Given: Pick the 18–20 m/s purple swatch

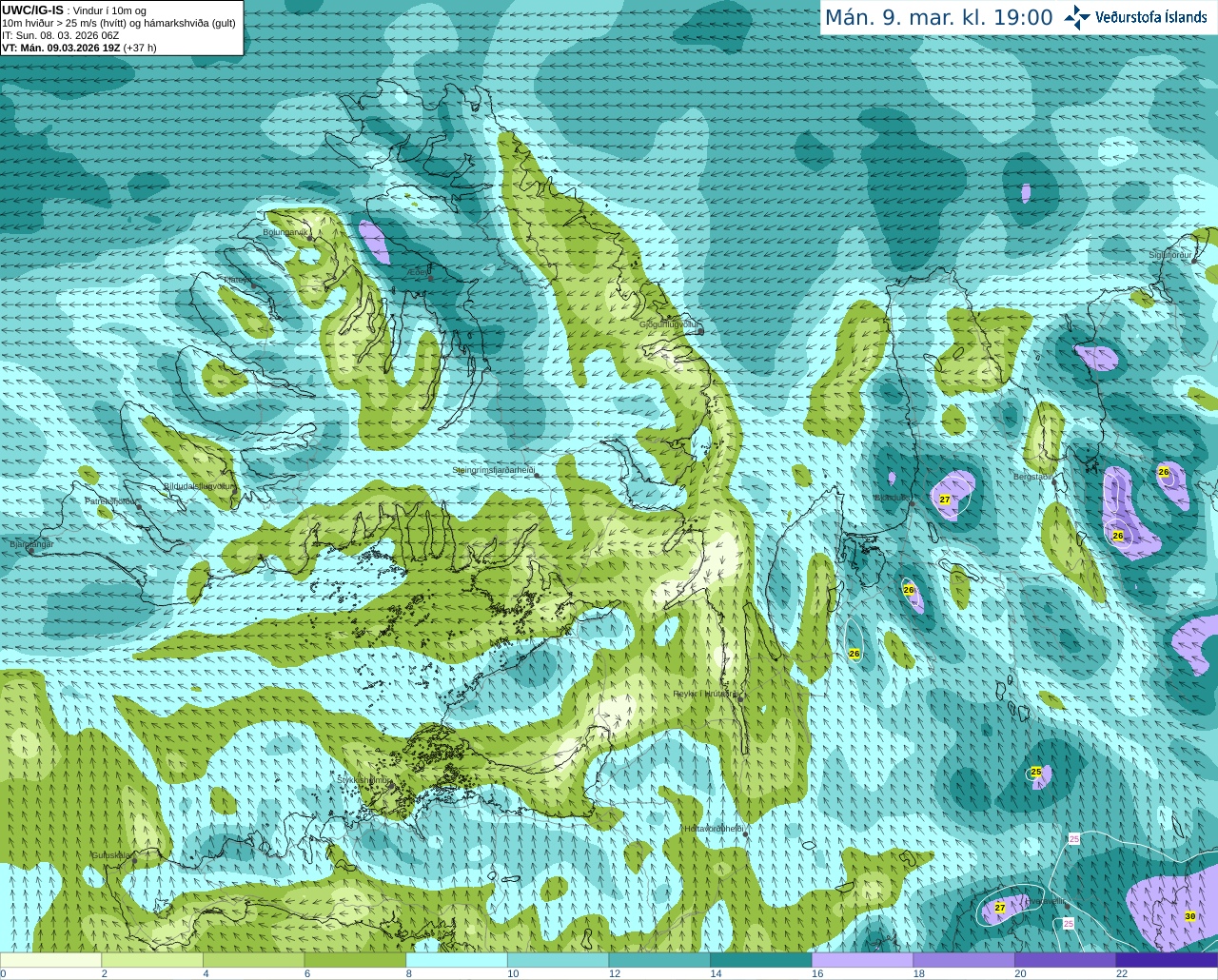Looking at the screenshot, I should 964,960.
